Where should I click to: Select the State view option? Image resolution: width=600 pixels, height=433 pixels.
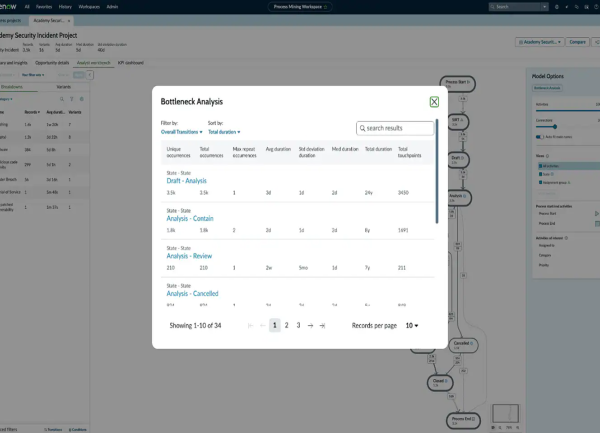pos(547,174)
